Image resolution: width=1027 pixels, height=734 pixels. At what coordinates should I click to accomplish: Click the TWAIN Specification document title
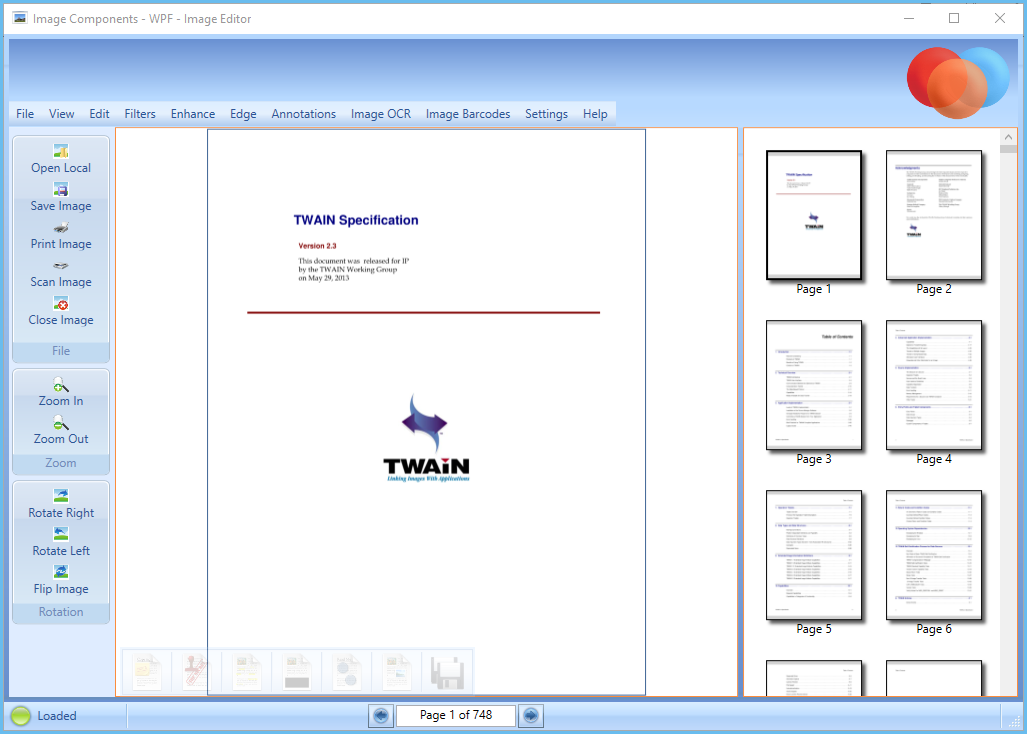click(356, 220)
